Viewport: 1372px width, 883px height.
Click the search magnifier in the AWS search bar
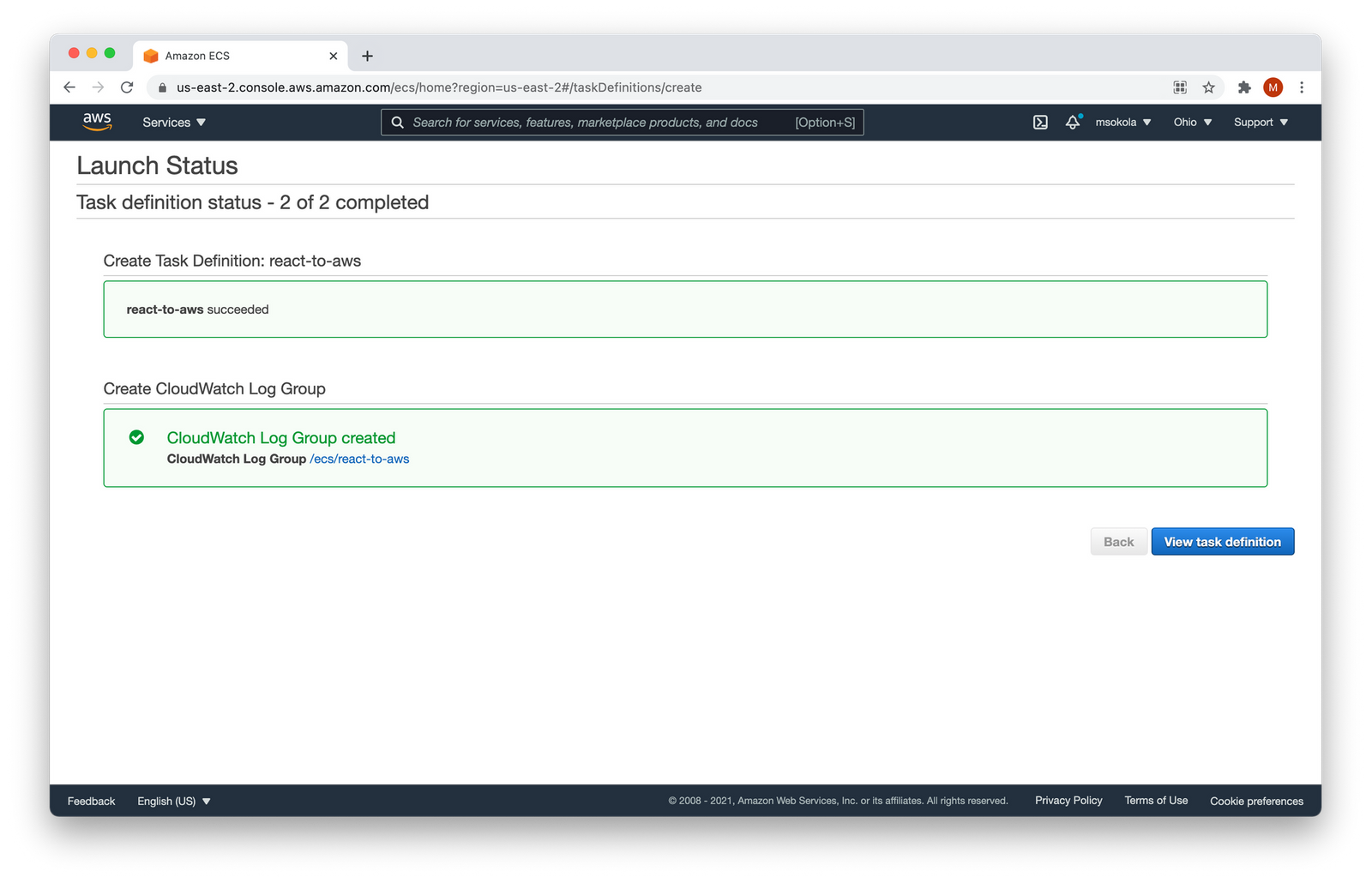[397, 122]
